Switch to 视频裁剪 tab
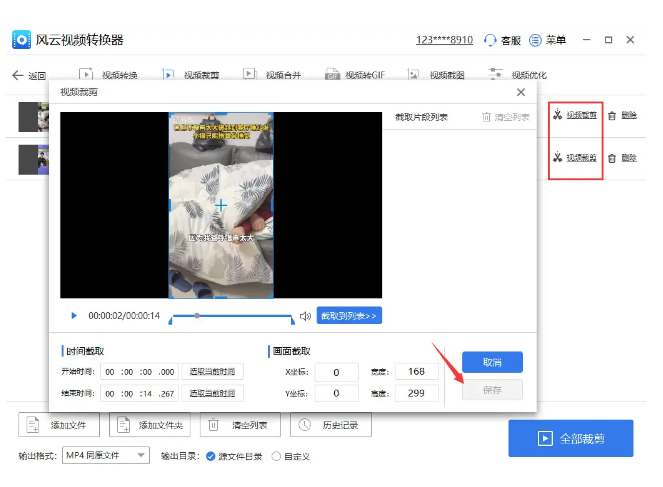This screenshot has width=663, height=487. pos(190,75)
